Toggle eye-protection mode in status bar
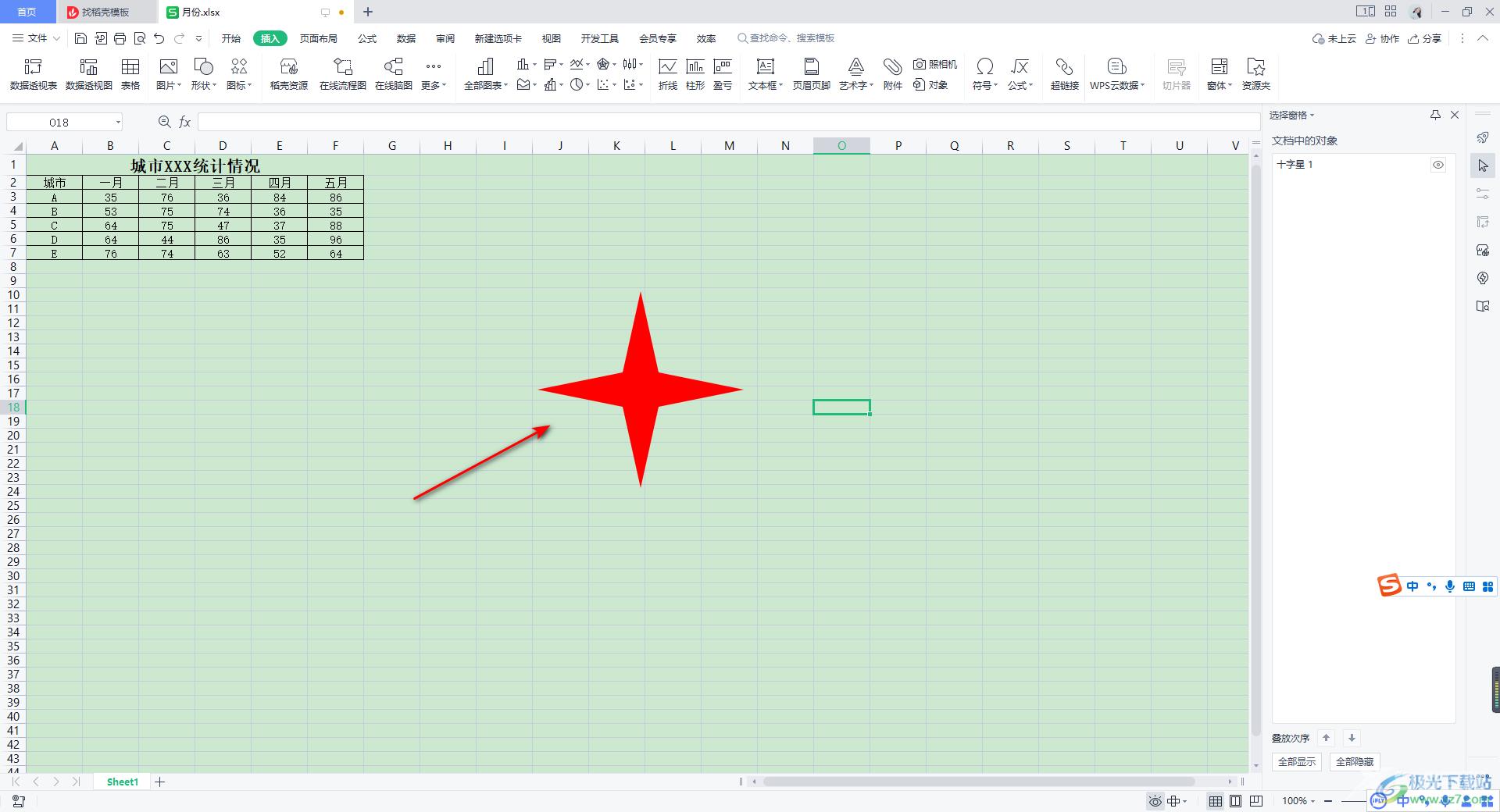This screenshot has height=812, width=1500. [1155, 801]
